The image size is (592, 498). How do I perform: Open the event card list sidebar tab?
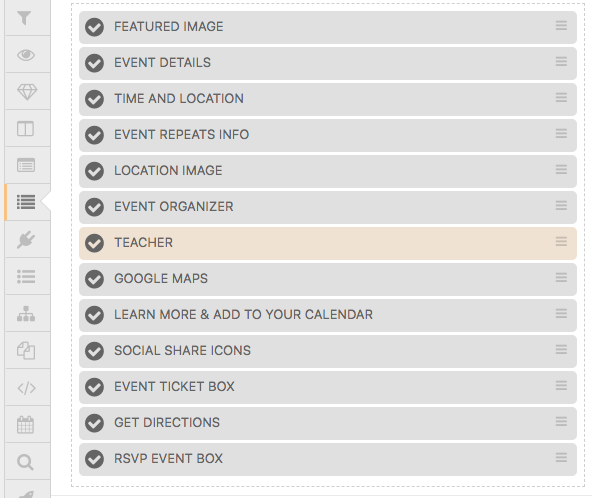point(26,165)
